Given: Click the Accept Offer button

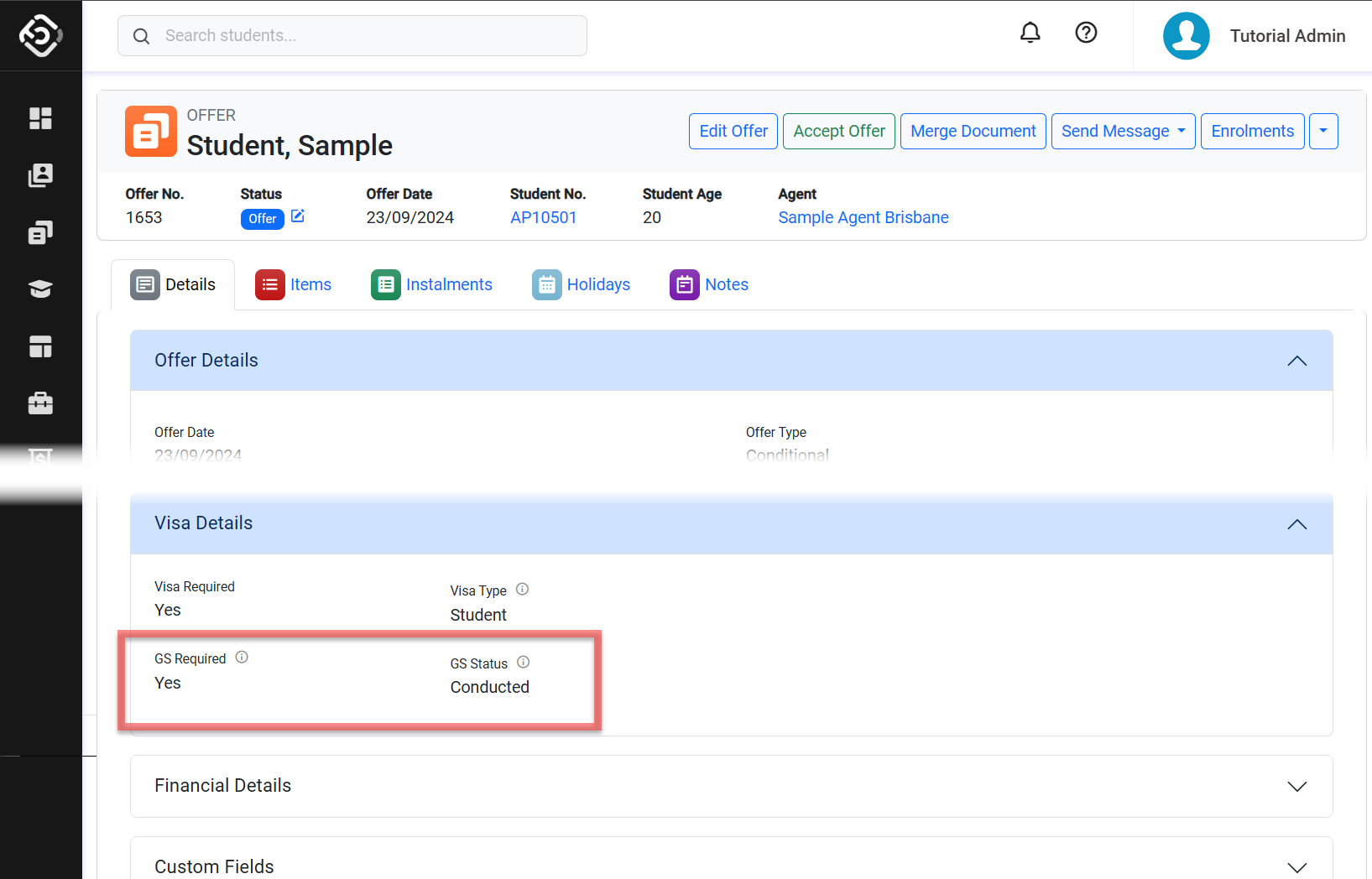Looking at the screenshot, I should click(x=838, y=132).
